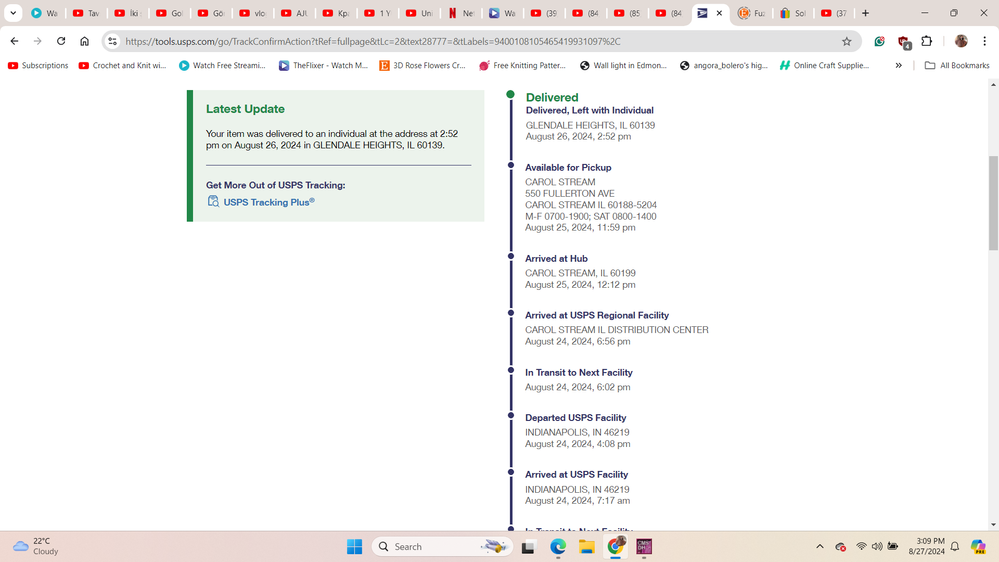The image size is (999, 562).
Task: Open Task View on the taskbar
Action: coord(528,547)
